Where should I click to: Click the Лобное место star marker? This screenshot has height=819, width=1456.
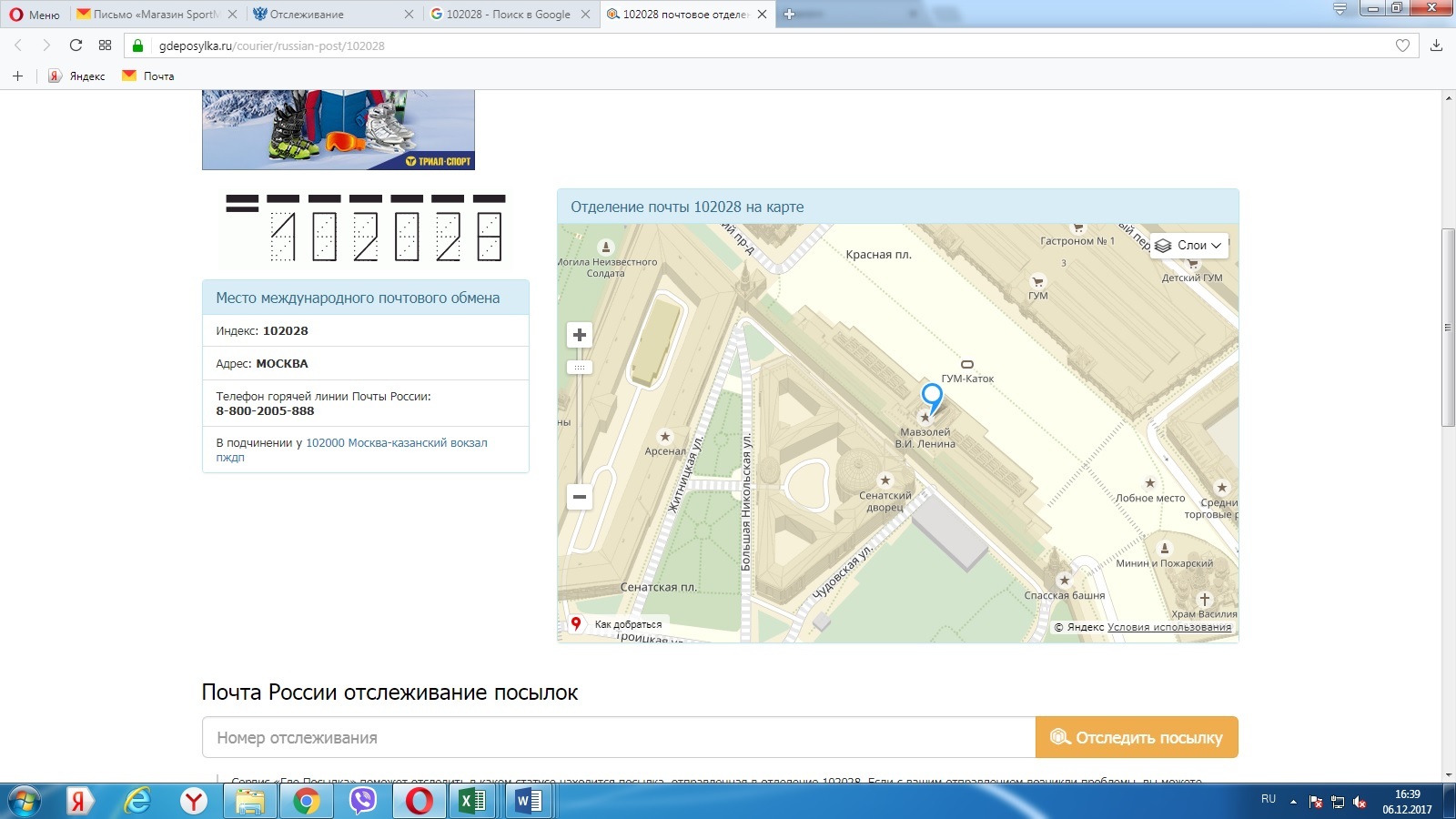[1150, 483]
